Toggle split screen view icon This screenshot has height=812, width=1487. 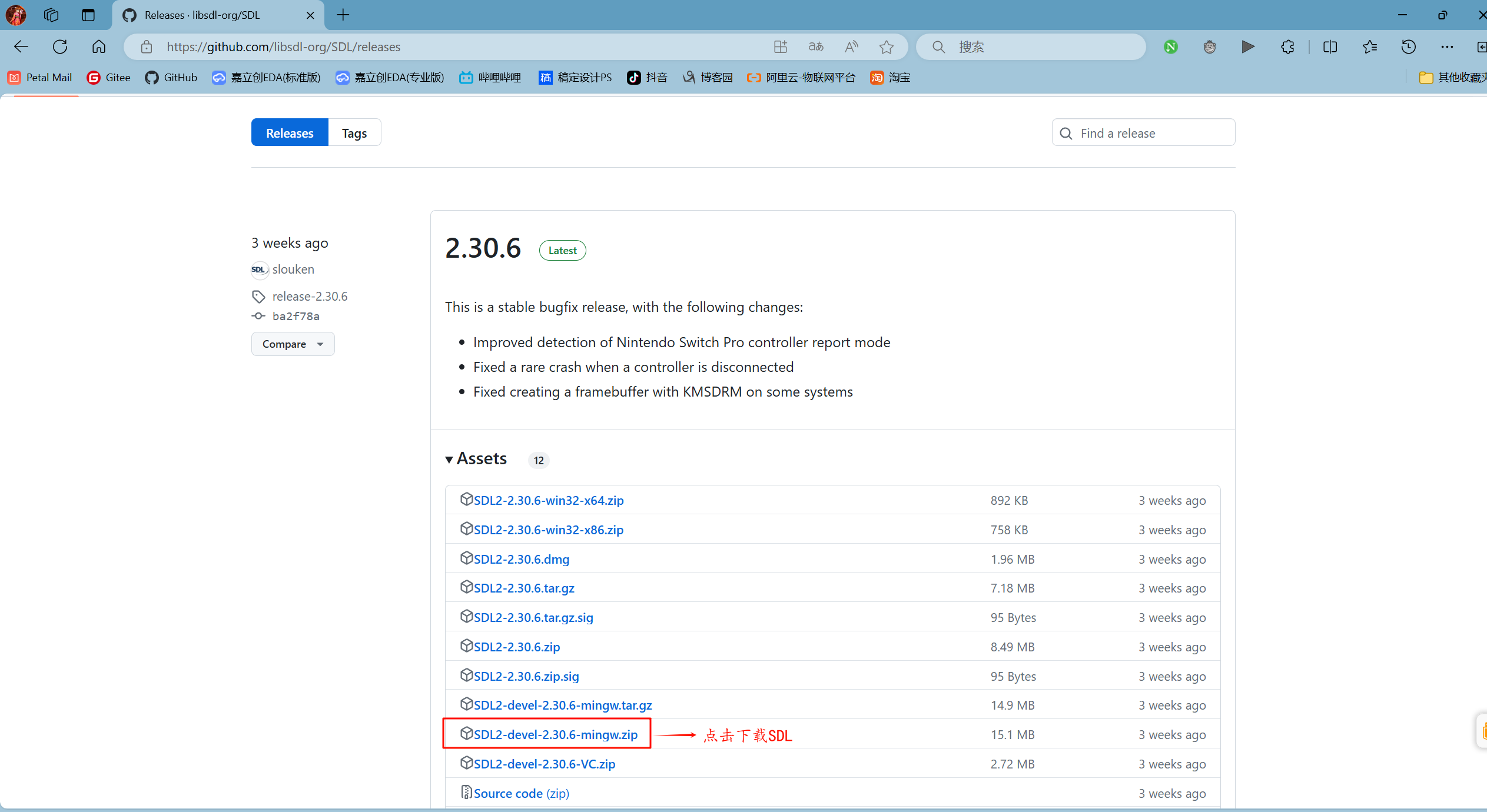coord(1330,46)
